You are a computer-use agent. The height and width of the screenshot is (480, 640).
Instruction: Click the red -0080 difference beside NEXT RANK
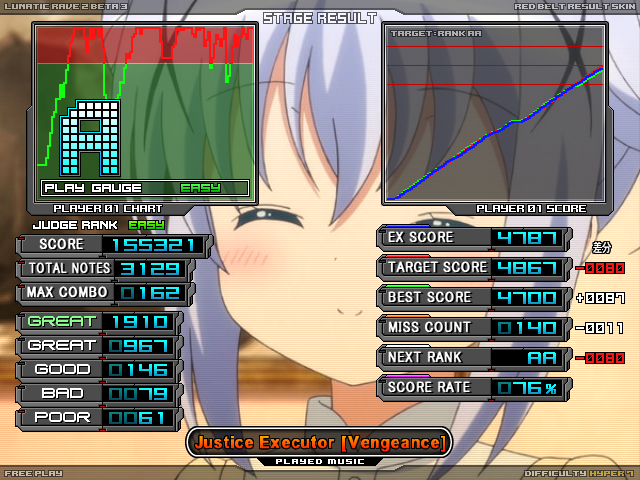click(600, 358)
